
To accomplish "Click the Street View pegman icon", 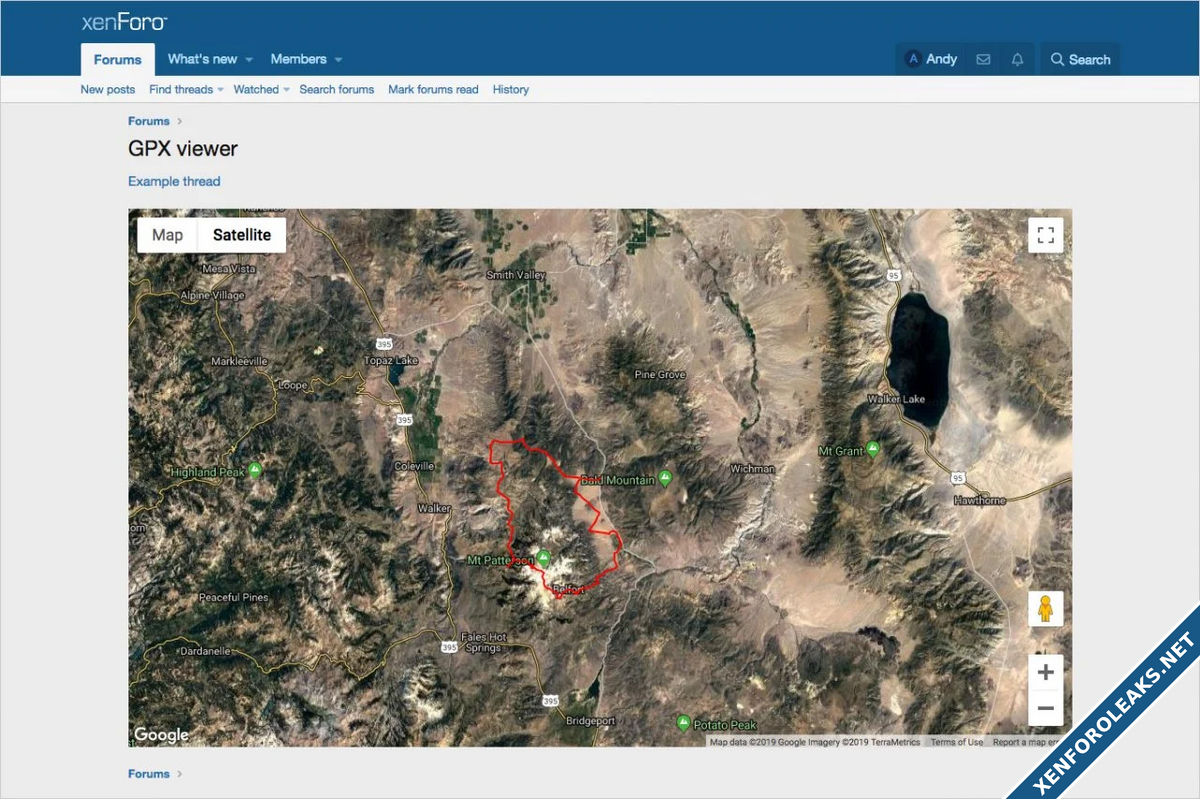I will 1046,609.
